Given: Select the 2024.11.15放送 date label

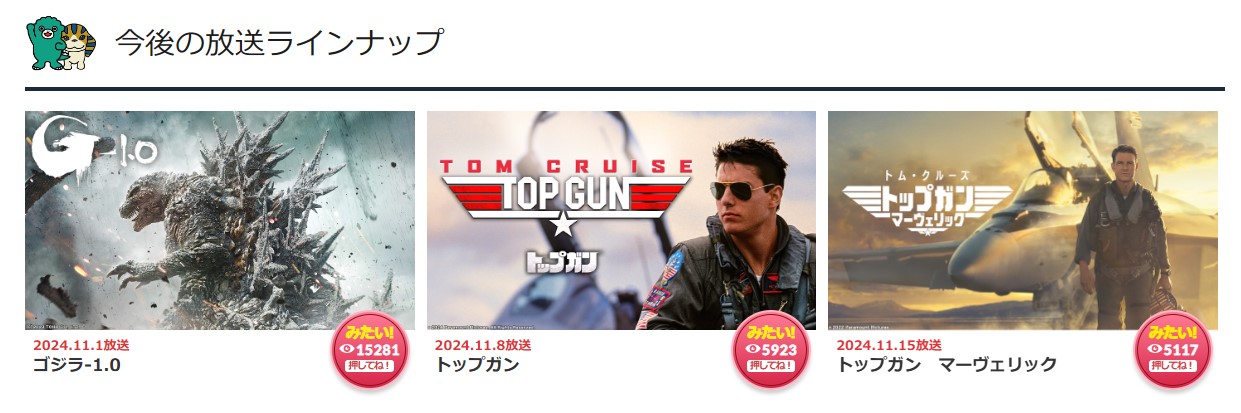Looking at the screenshot, I should point(888,345).
